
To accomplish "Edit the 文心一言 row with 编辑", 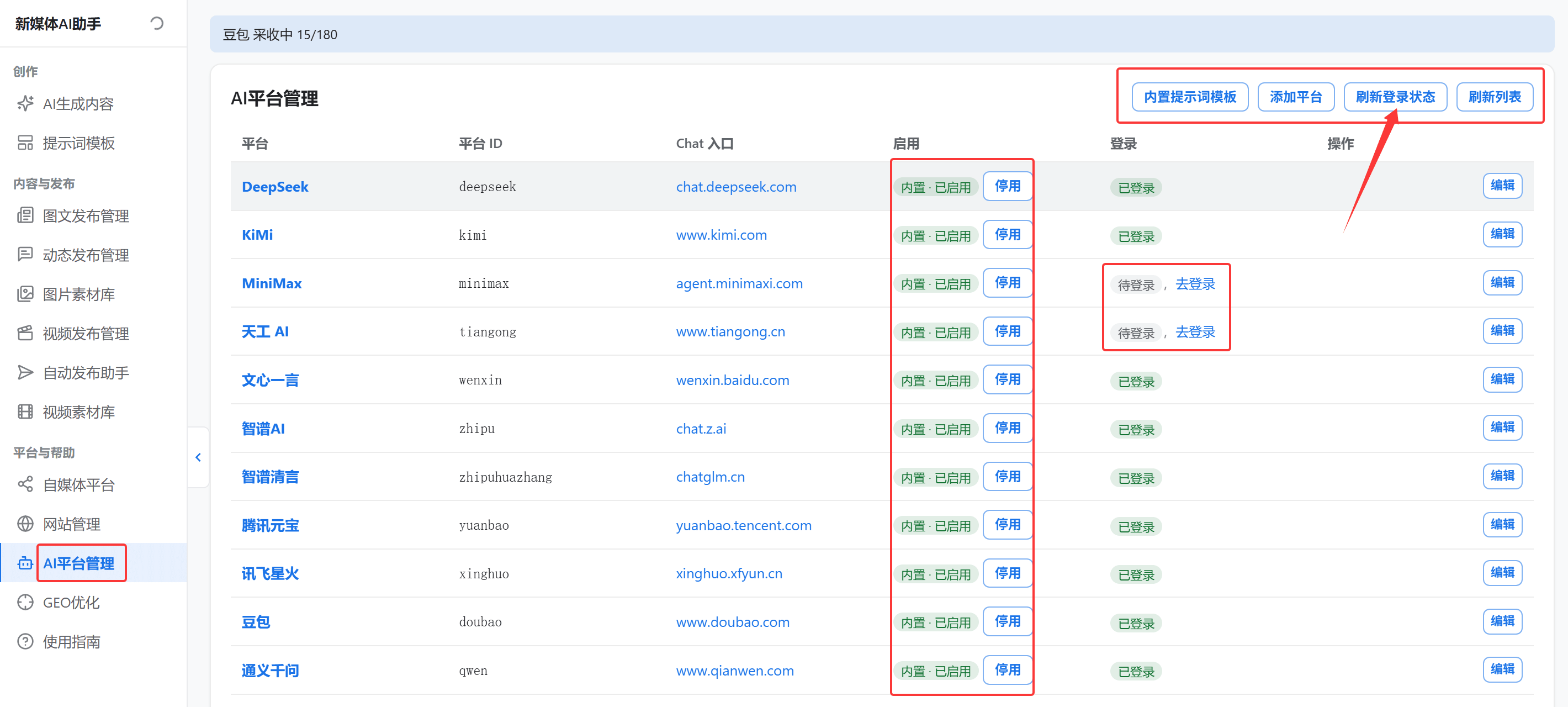I will [x=1502, y=379].
